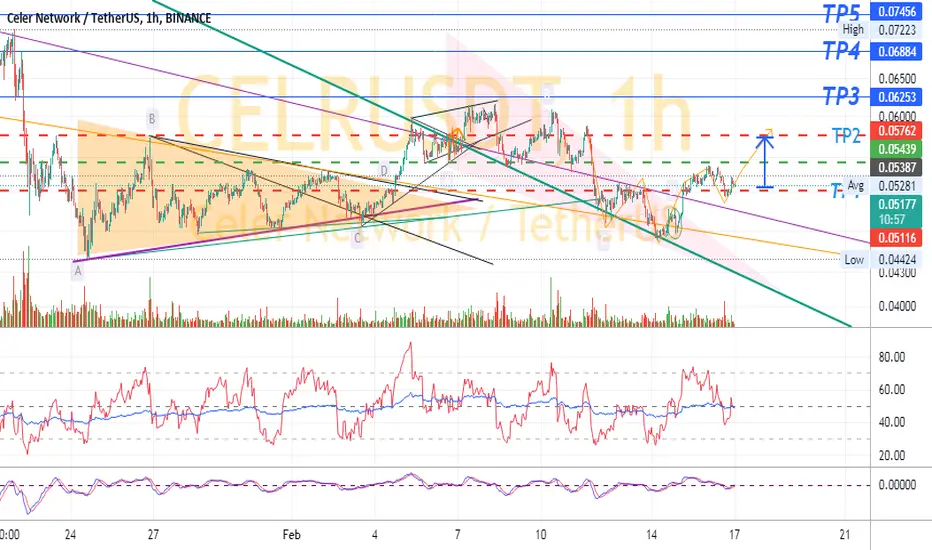Click the 60.00 RSI scale value
Image resolution: width=932 pixels, height=550 pixels.
point(892,389)
